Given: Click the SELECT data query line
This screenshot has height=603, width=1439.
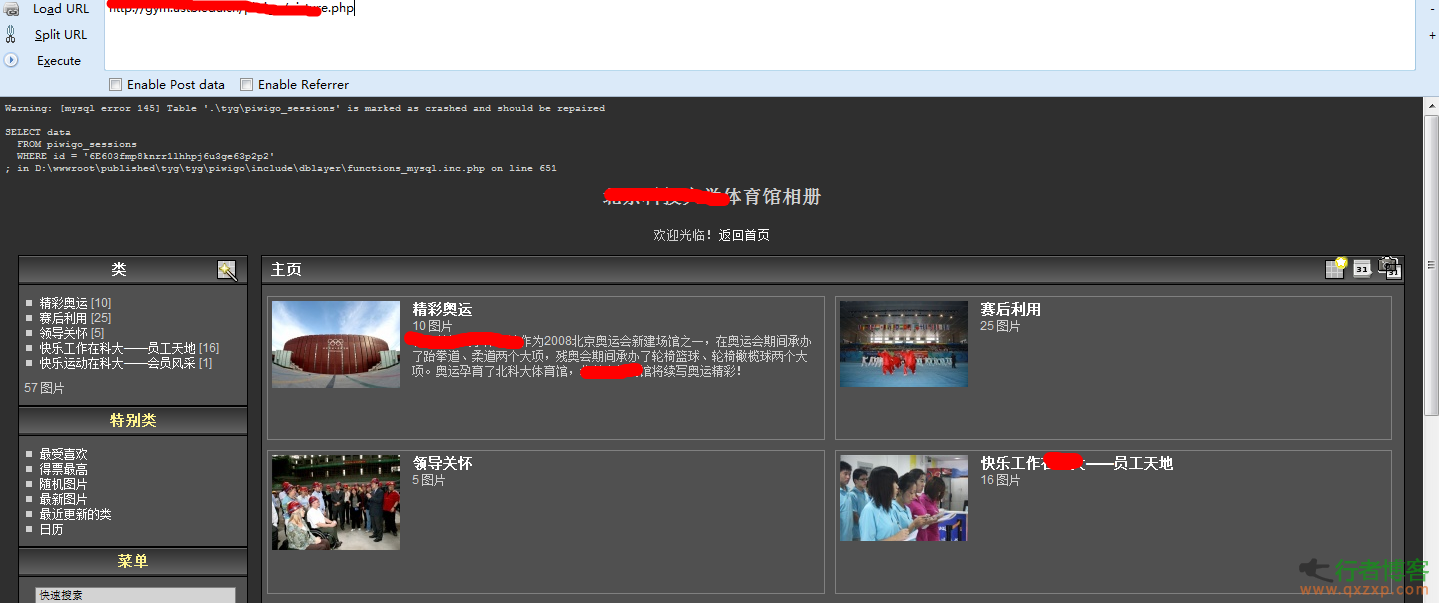Looking at the screenshot, I should click(x=38, y=132).
